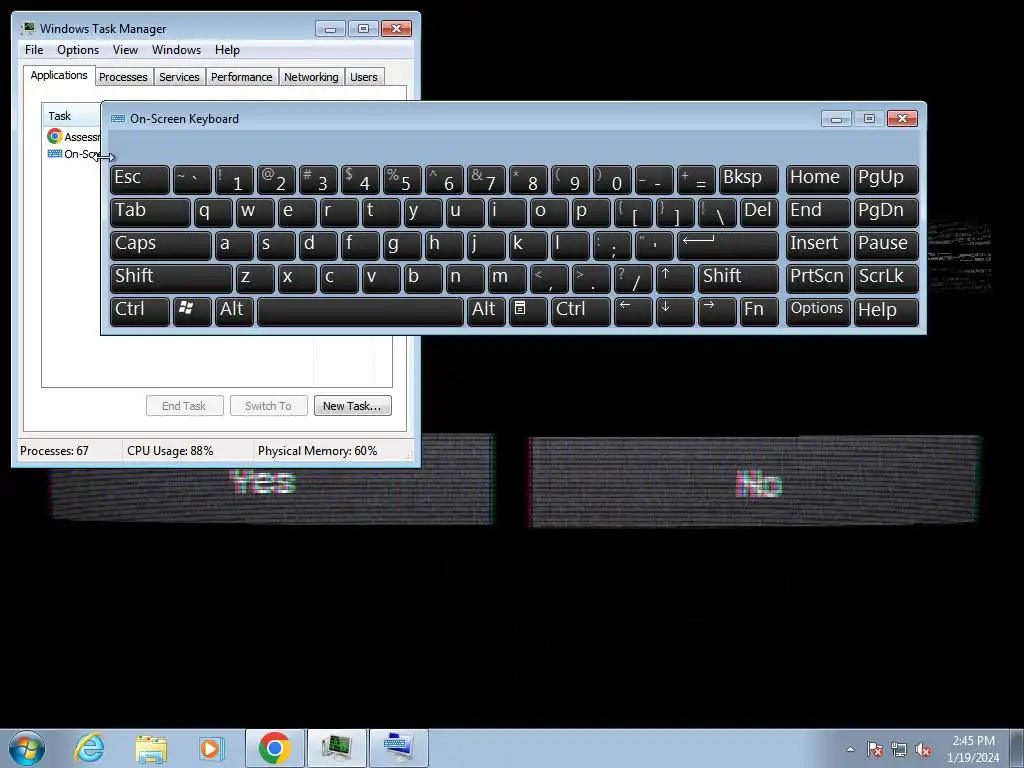Click the PgDn key
Screen dimensions: 1024x768
pos(886,212)
